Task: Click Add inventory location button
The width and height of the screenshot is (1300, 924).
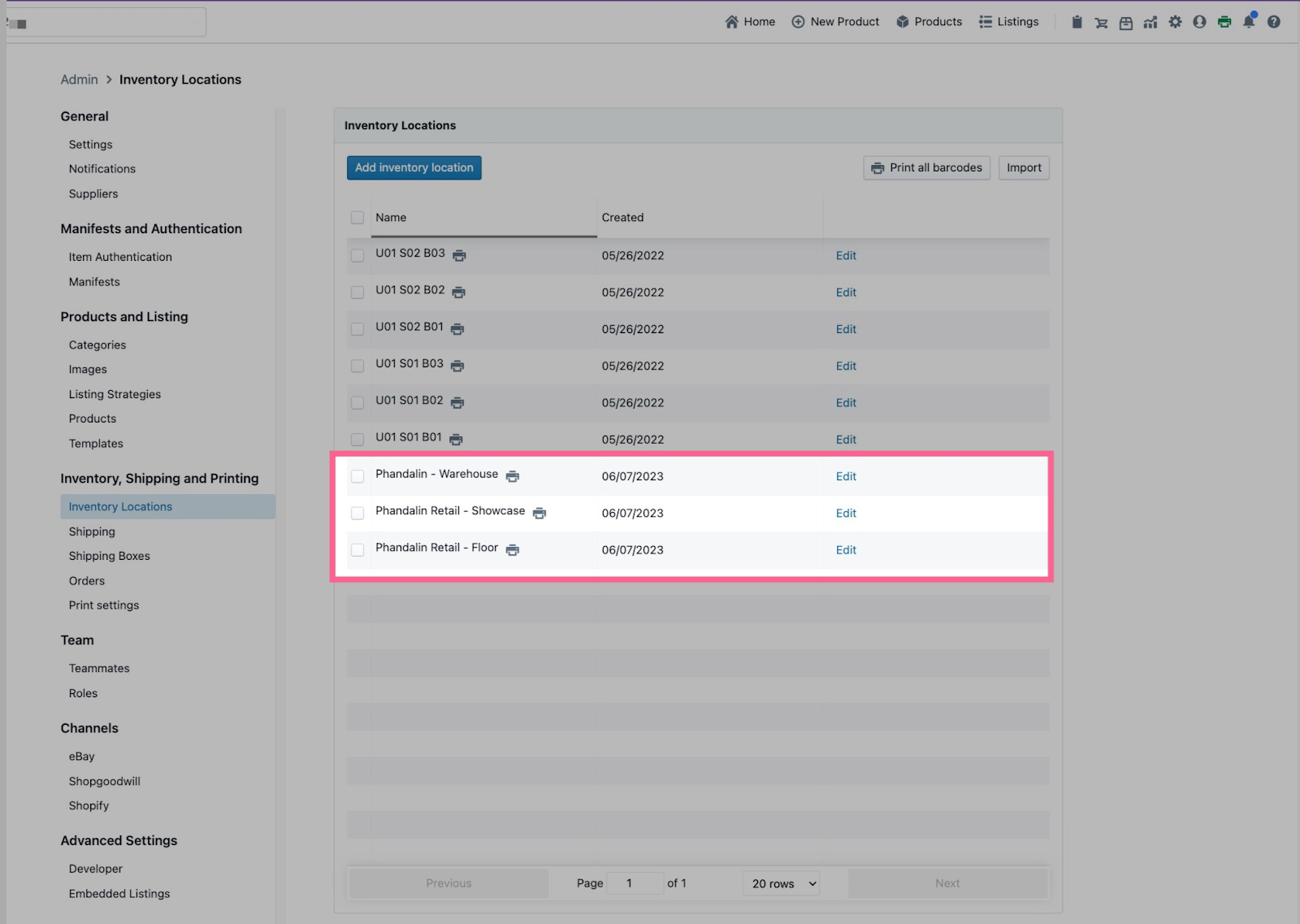Action: [414, 167]
